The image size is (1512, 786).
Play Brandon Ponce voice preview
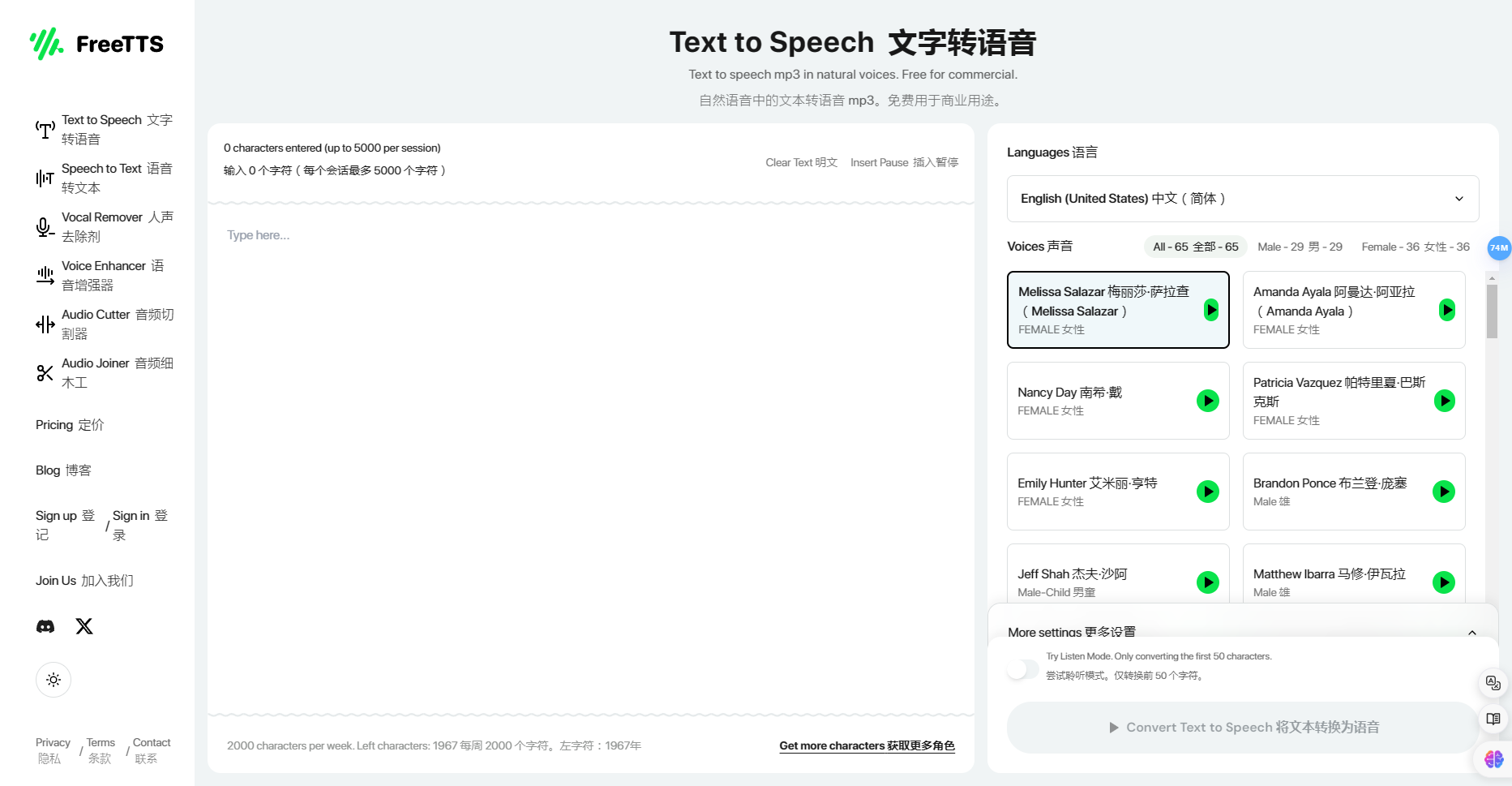click(1444, 492)
